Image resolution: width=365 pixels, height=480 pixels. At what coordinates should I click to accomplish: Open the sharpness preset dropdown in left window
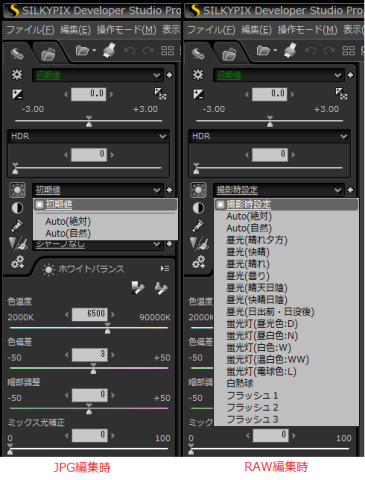[98, 245]
